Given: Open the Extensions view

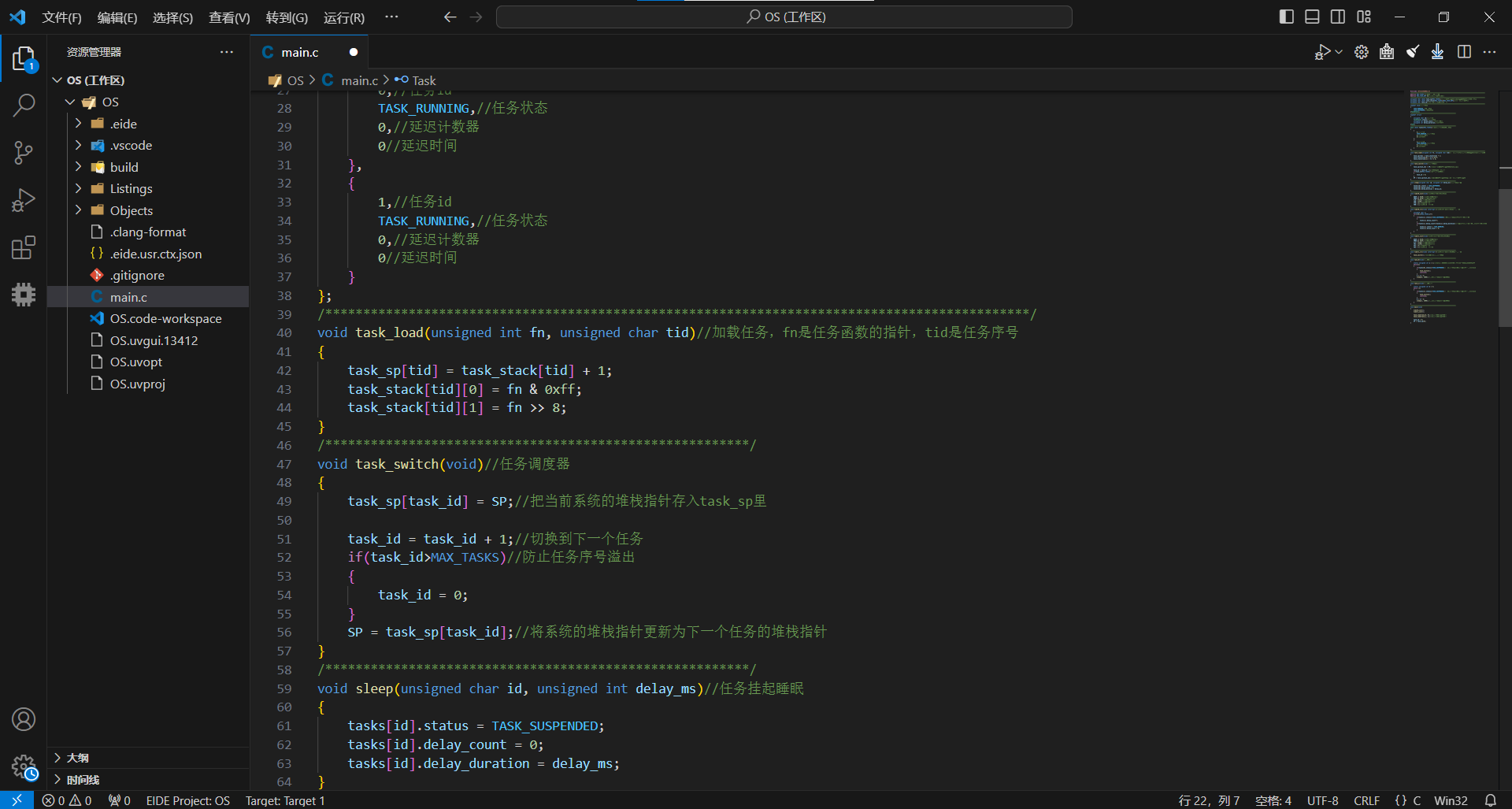Looking at the screenshot, I should 24,248.
